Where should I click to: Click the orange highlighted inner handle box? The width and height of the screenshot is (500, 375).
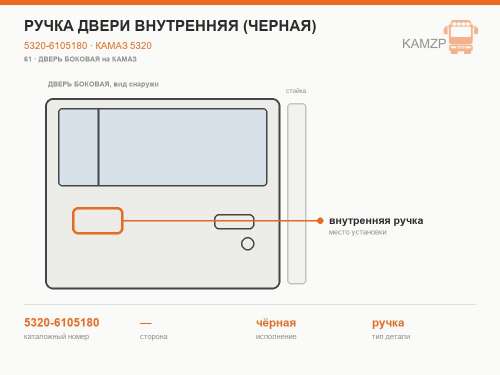[x=98, y=220]
